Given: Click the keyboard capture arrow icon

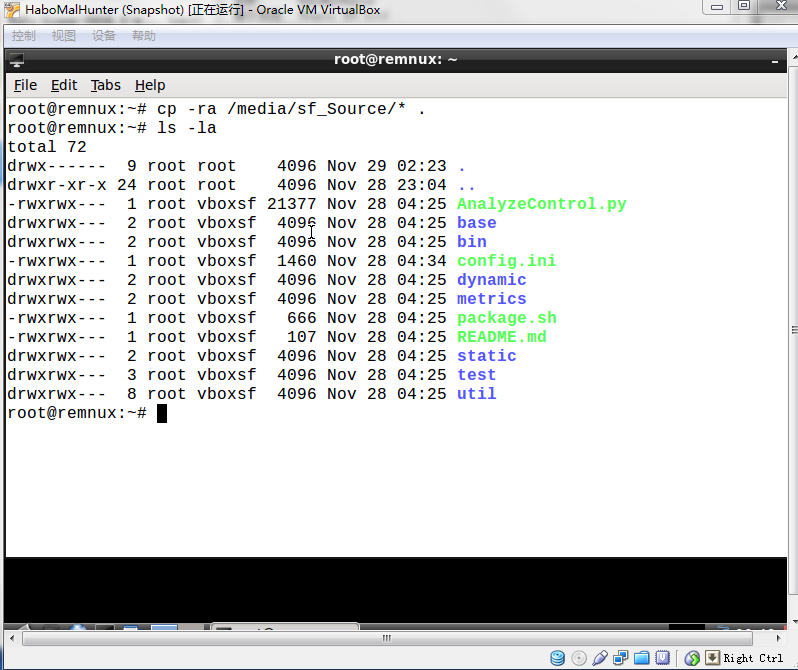Looking at the screenshot, I should click(x=712, y=658).
